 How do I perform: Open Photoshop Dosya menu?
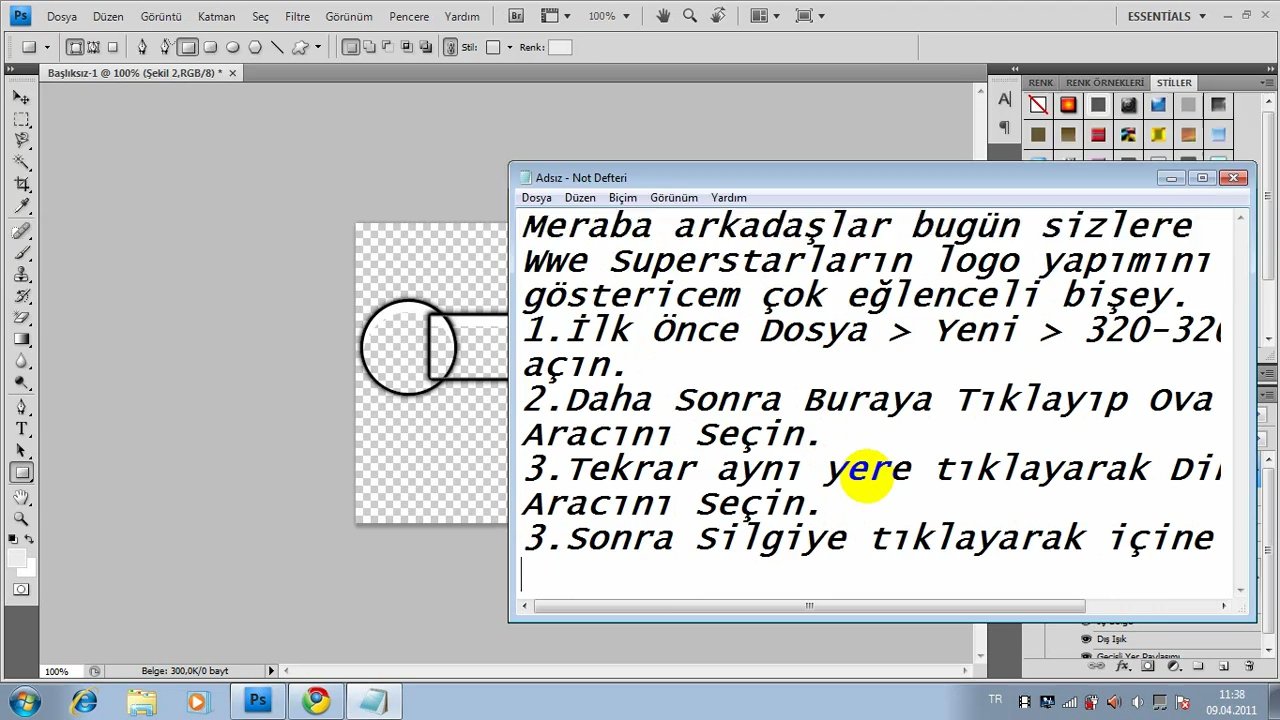(62, 16)
